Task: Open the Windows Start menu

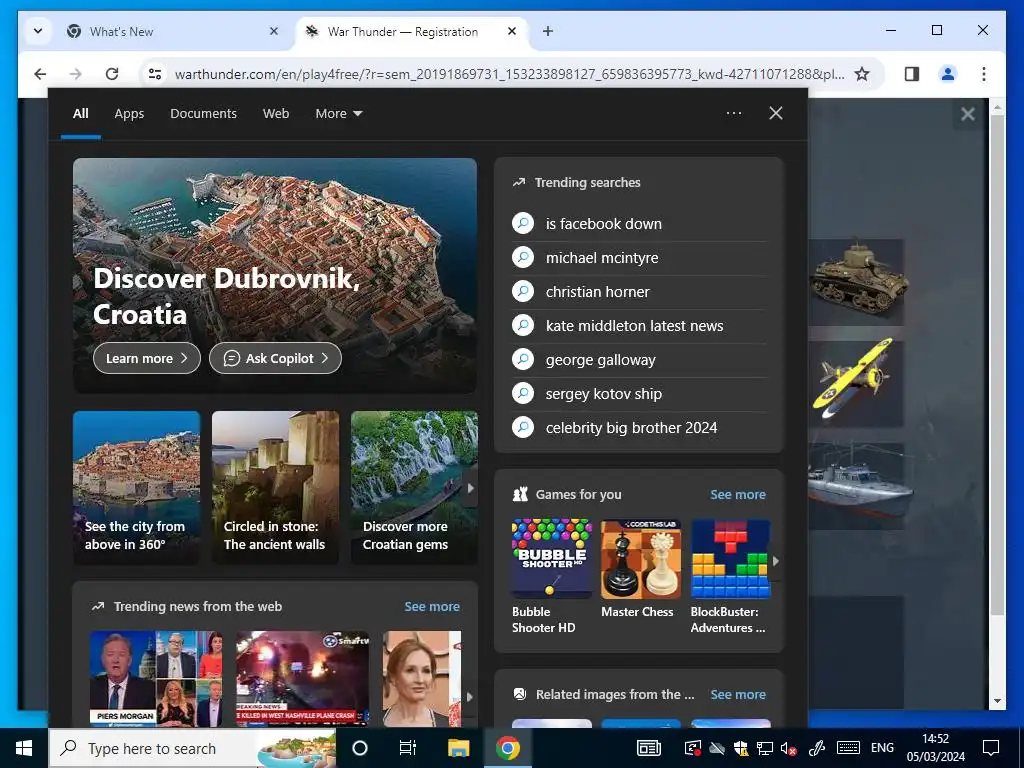Action: pyautogui.click(x=24, y=748)
